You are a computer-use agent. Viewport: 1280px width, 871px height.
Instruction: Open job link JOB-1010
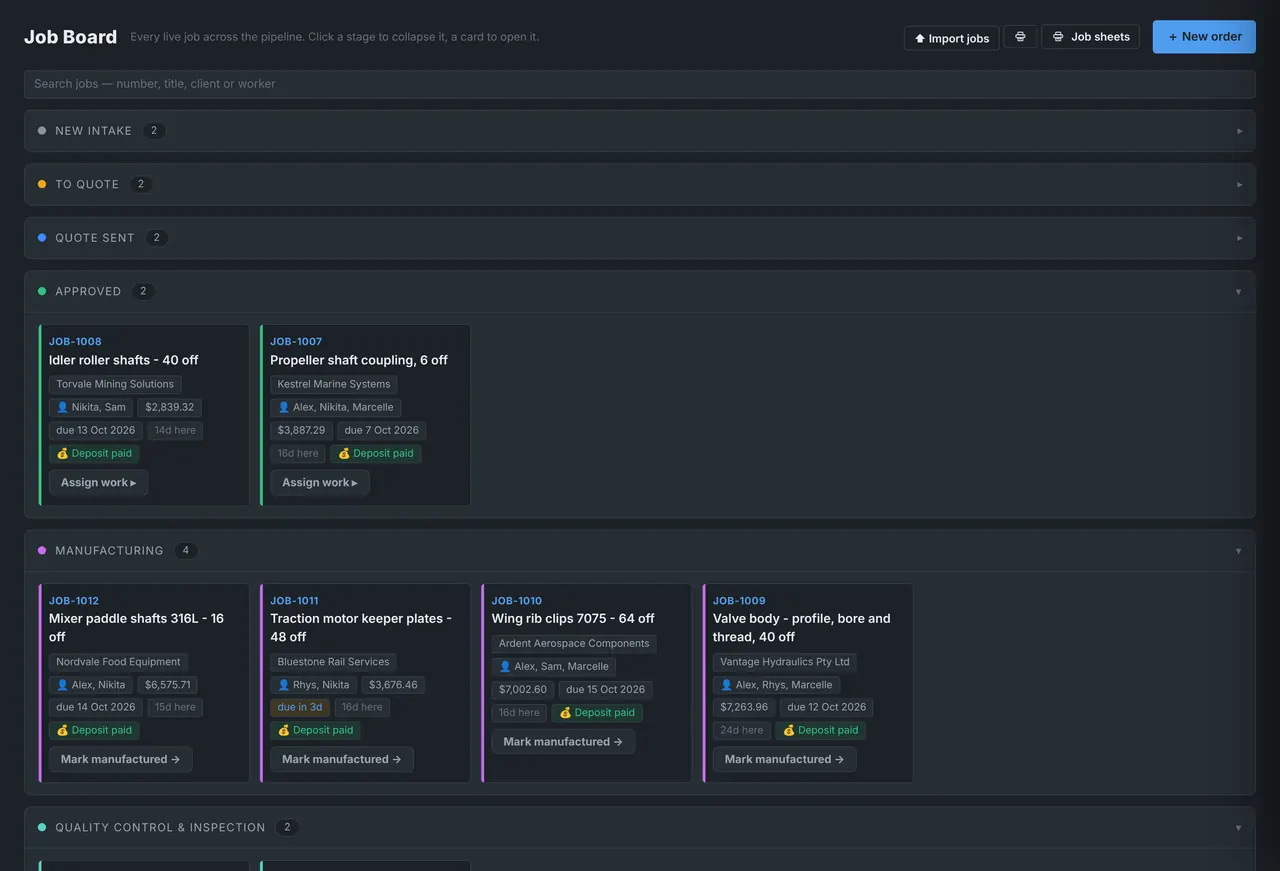[x=517, y=601]
